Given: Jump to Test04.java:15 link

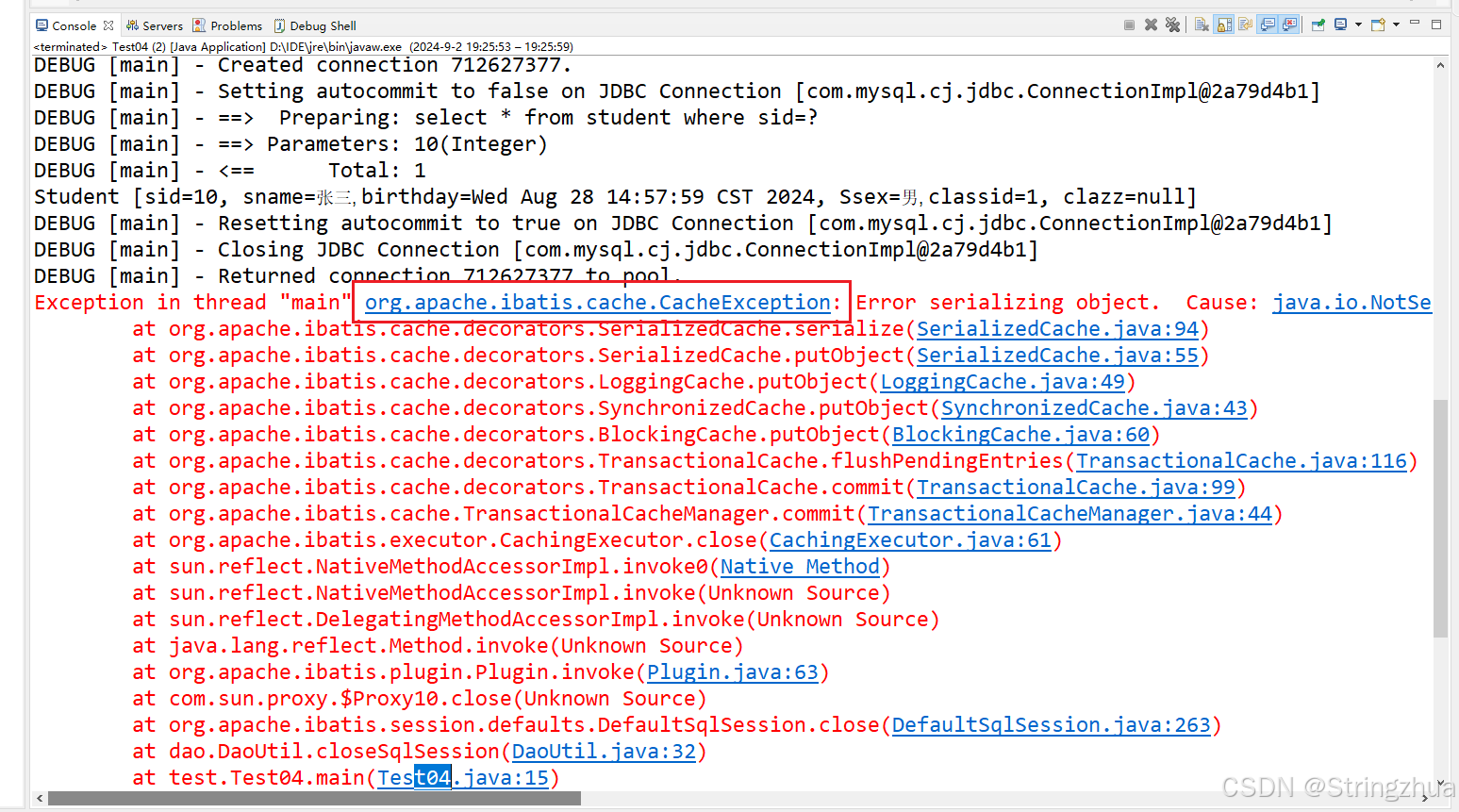Looking at the screenshot, I should (x=463, y=778).
